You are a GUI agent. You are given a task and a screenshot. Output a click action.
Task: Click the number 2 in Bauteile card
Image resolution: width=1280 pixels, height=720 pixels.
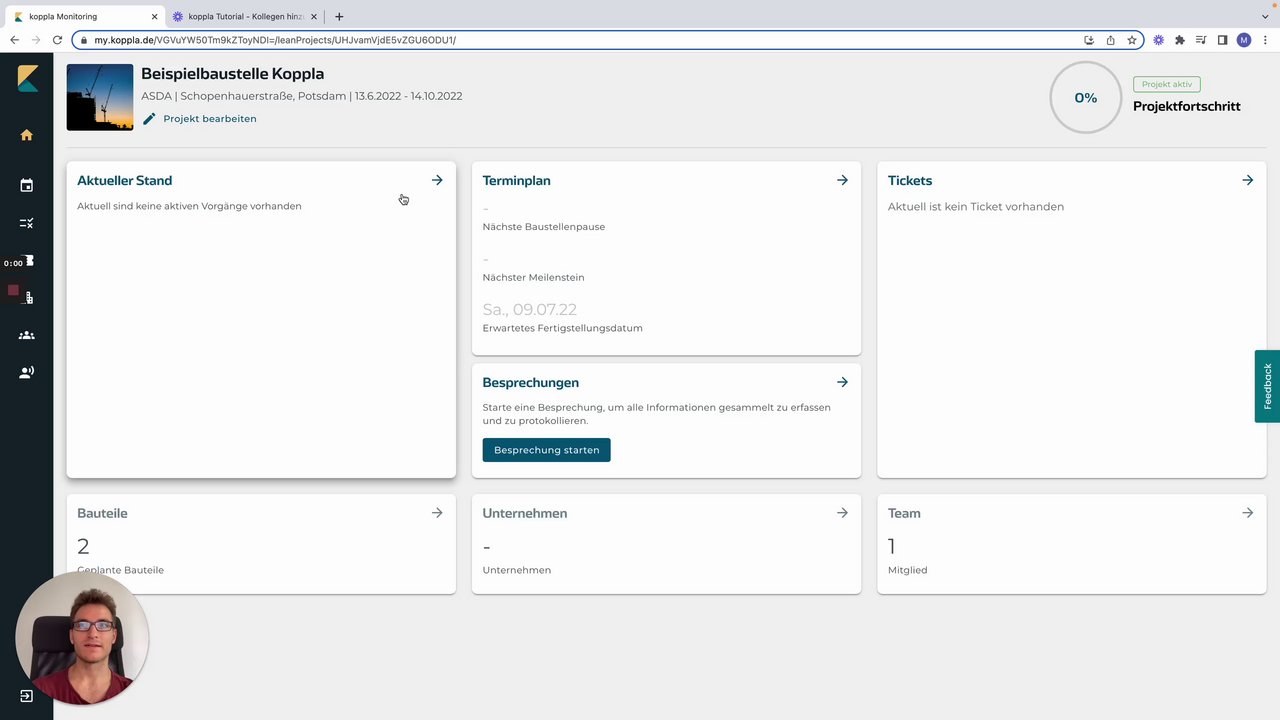coord(83,546)
